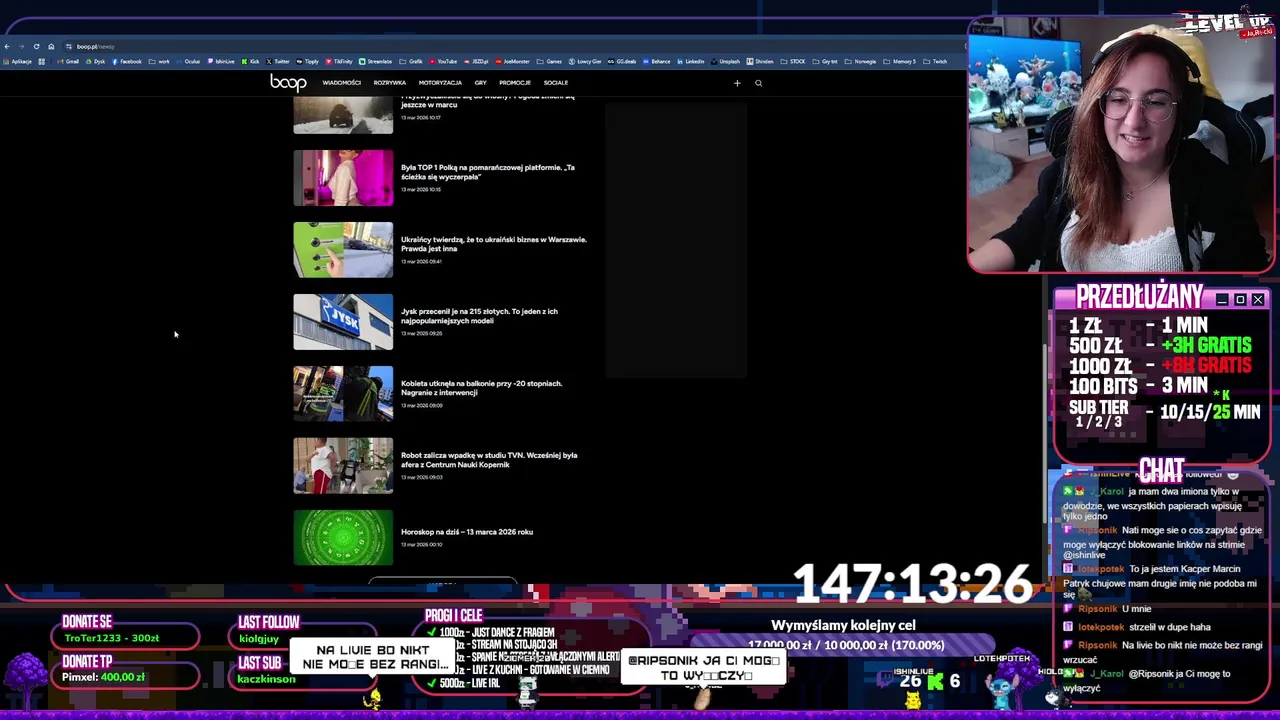The image size is (1280, 720).
Task: Open the Facebook bookmark
Action: pos(127,62)
